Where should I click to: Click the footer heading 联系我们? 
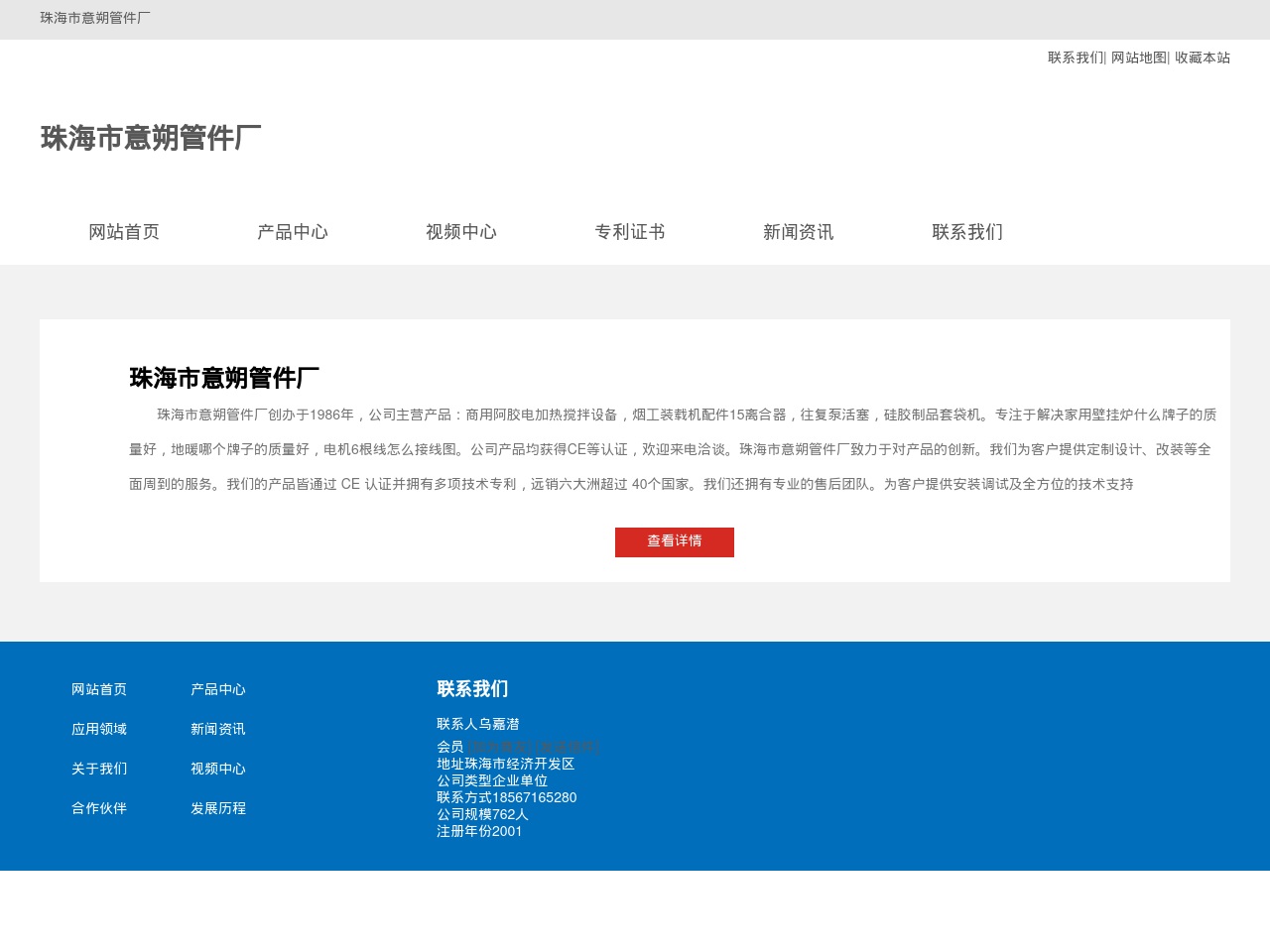[472, 689]
